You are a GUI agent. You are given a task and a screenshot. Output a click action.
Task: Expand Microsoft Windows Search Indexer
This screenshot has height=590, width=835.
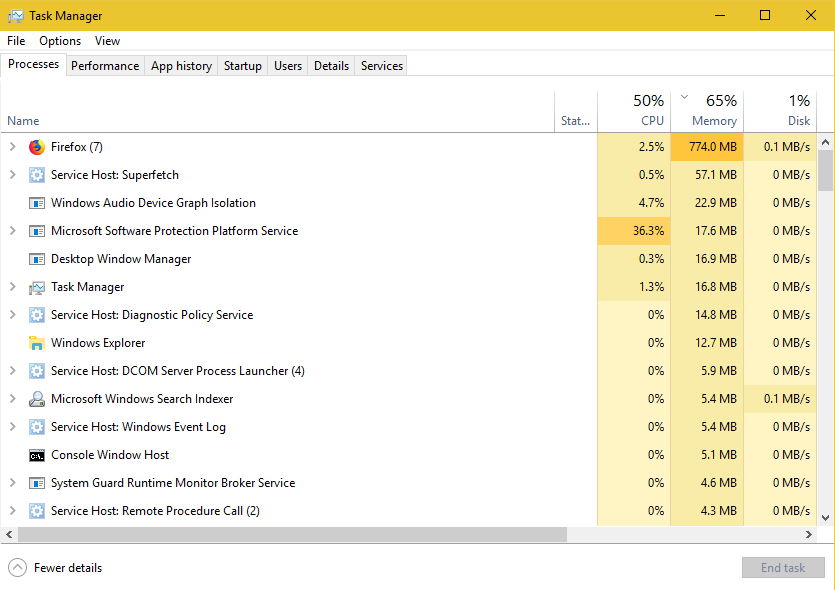[13, 398]
